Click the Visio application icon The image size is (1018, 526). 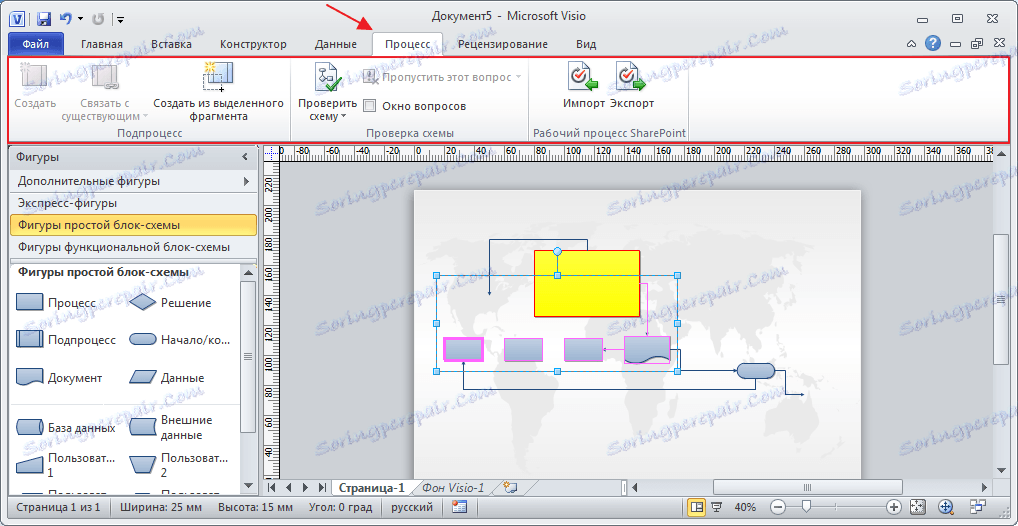tap(19, 19)
